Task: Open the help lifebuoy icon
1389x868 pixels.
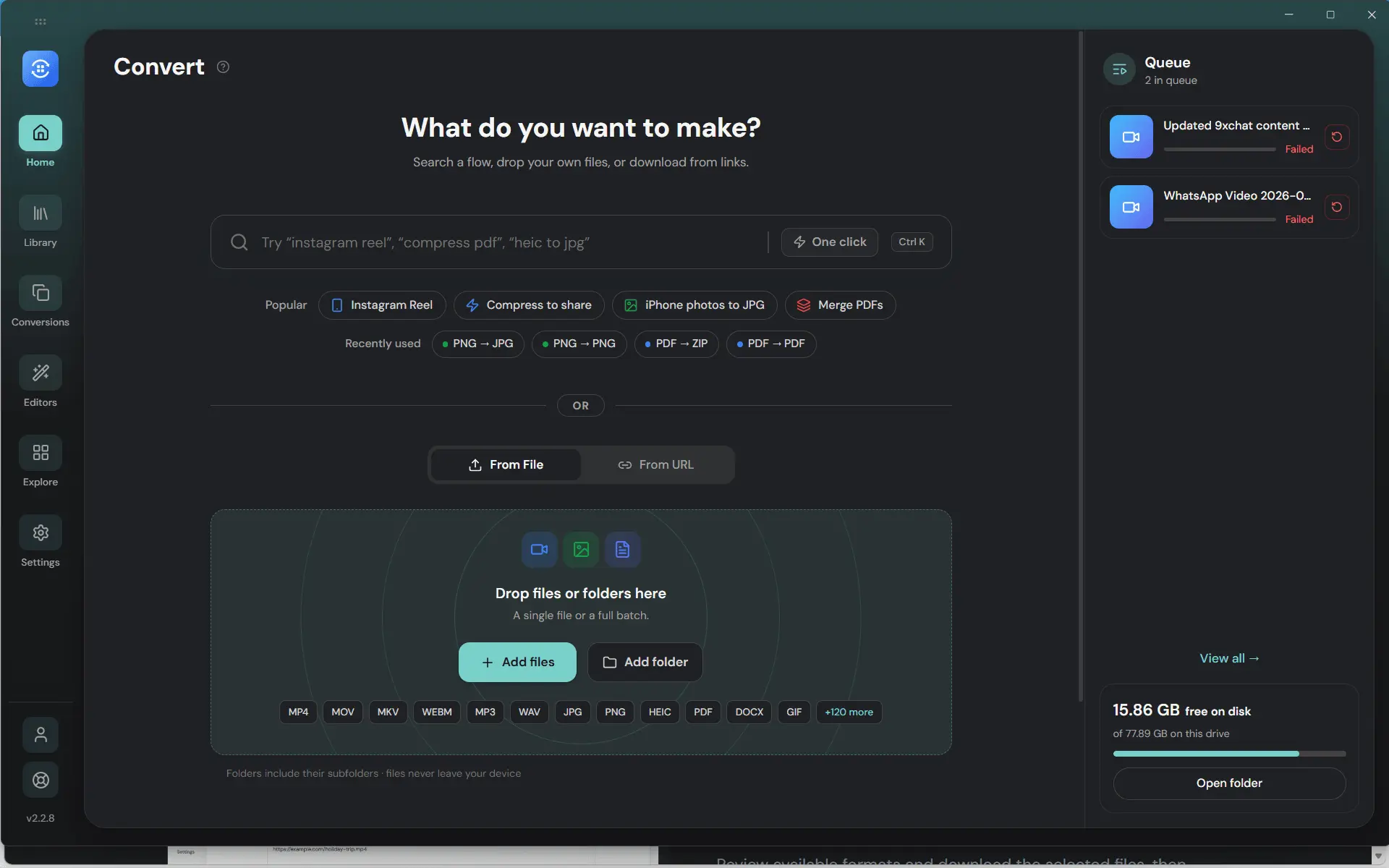Action: 41,780
